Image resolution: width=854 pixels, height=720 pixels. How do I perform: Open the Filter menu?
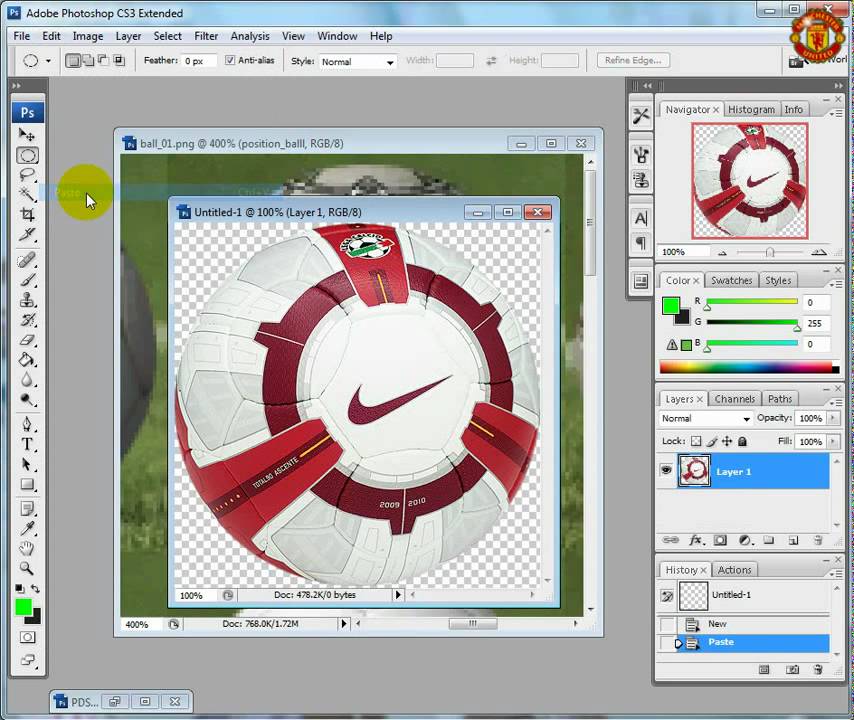[206, 36]
